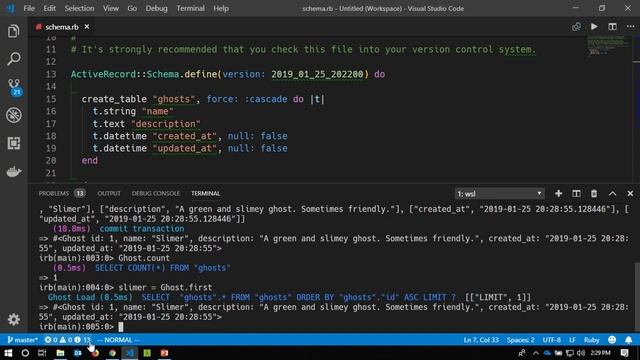Viewport: 640px width, 360px height.
Task: Split the editor to the right
Action: tap(612, 27)
